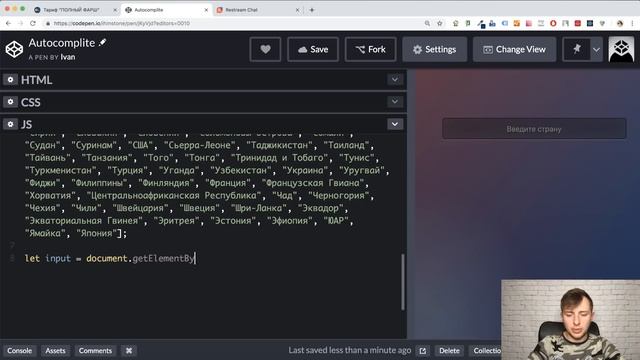Bookmark this page with the star icon

point(440,23)
